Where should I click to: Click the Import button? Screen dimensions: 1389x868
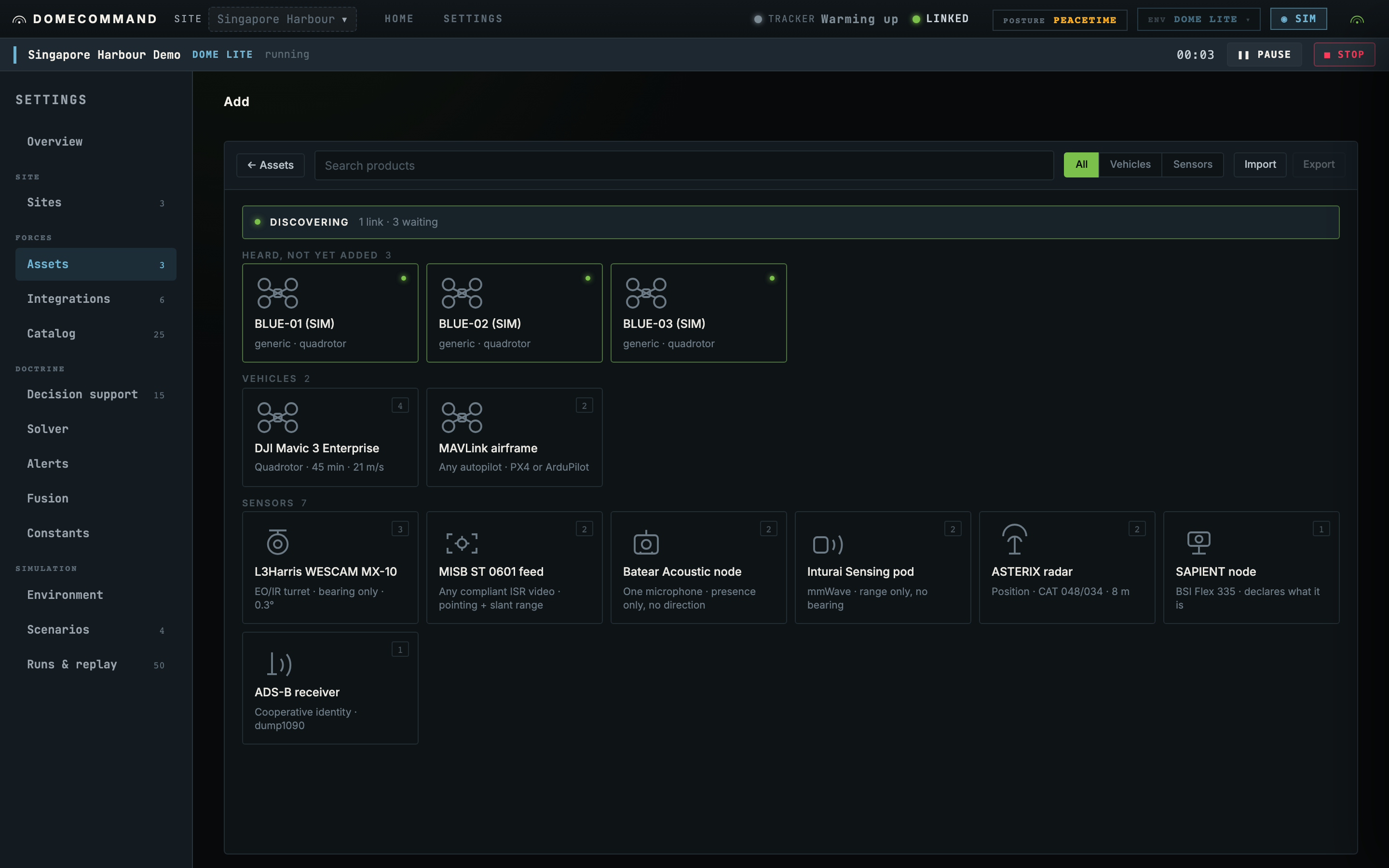(x=1260, y=165)
